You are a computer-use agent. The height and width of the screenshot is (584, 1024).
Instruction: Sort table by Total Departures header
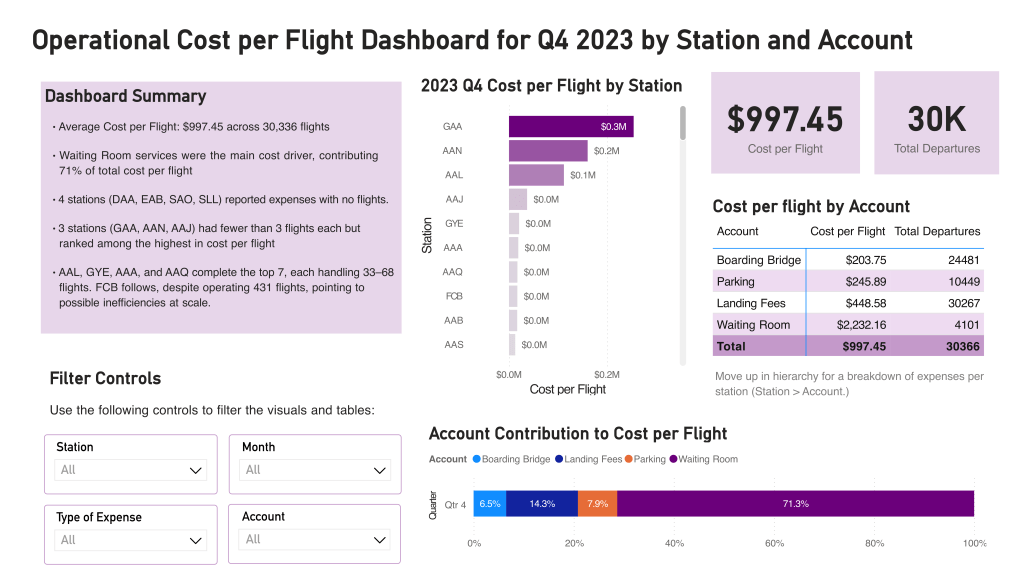coord(937,231)
